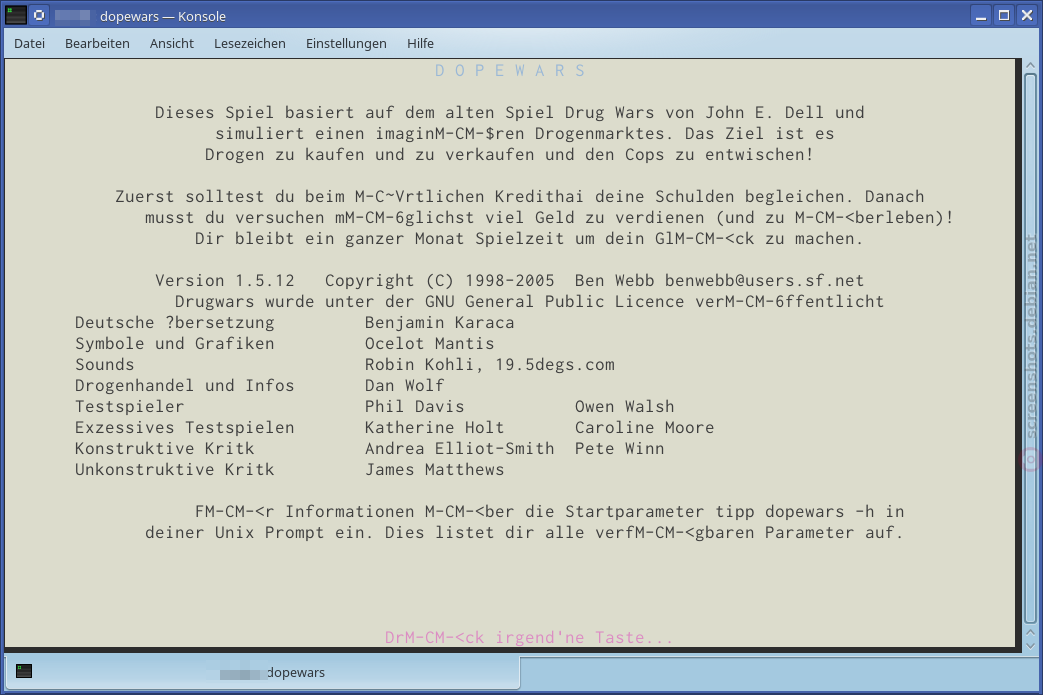This screenshot has height=695, width=1043.
Task: Click the 'Unkonstruktive Kritk' label
Action: pyautogui.click(x=174, y=470)
